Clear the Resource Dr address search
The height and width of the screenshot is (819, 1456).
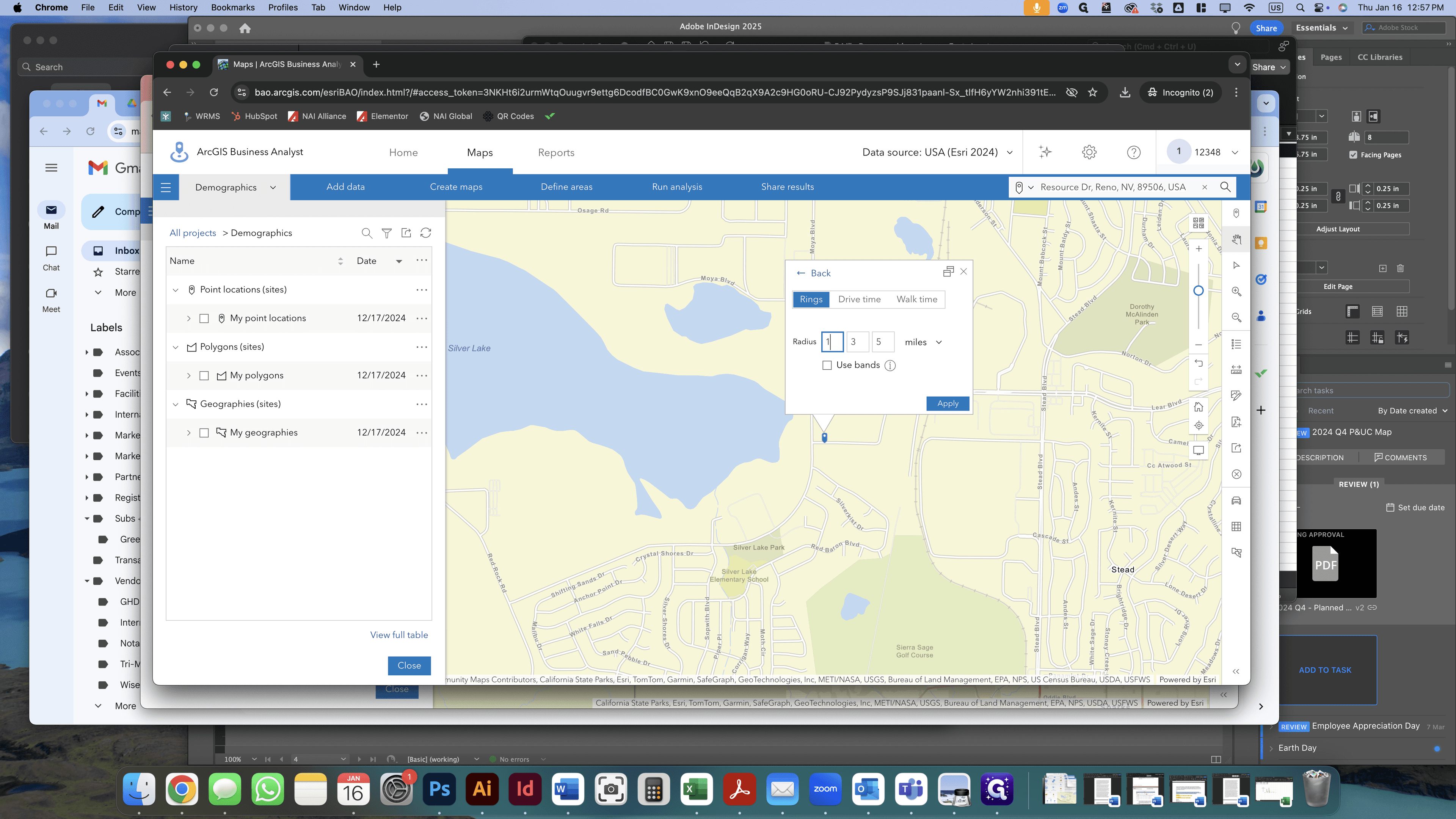[1205, 187]
